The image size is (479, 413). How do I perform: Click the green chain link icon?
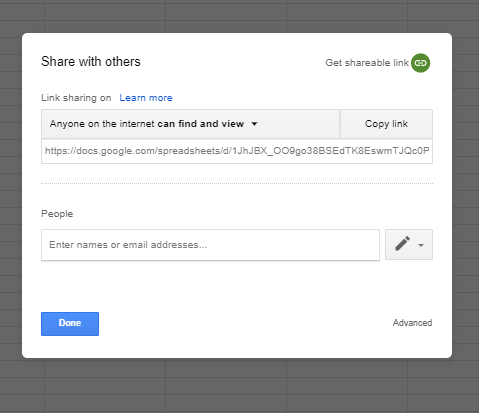coord(420,63)
